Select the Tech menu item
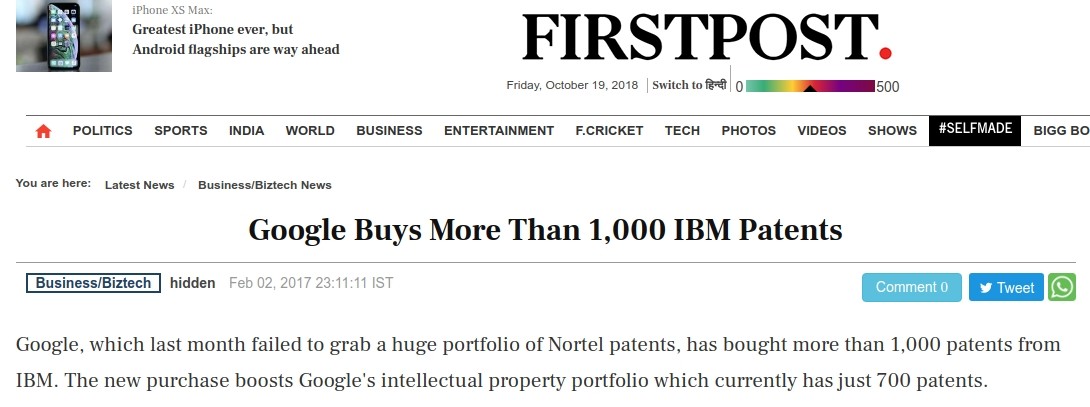The height and width of the screenshot is (407, 1090). pos(682,131)
